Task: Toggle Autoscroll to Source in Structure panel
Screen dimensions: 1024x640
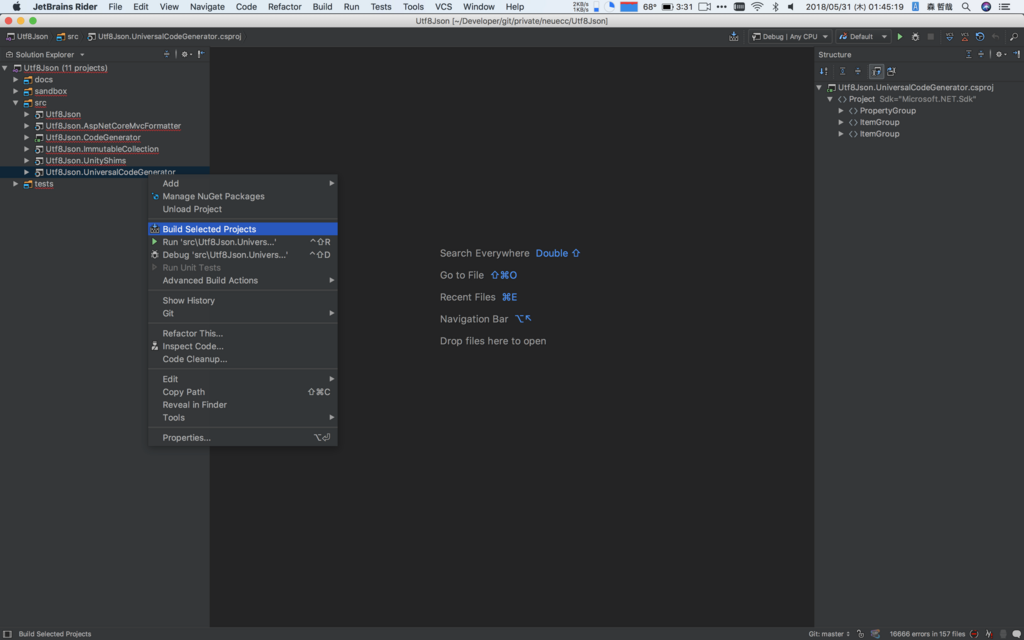Action: pyautogui.click(x=876, y=71)
